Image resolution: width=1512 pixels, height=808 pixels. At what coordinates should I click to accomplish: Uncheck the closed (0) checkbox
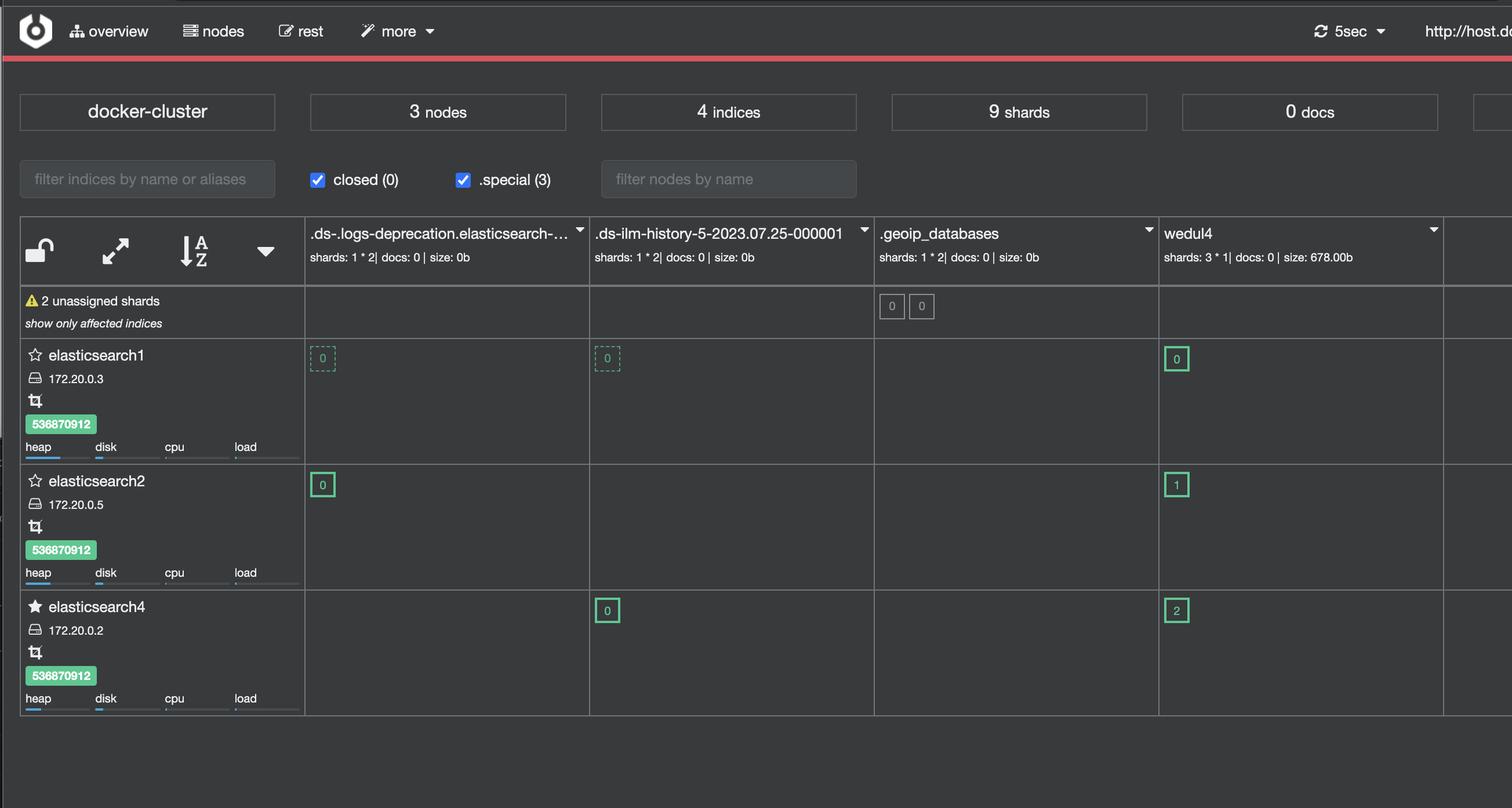318,180
